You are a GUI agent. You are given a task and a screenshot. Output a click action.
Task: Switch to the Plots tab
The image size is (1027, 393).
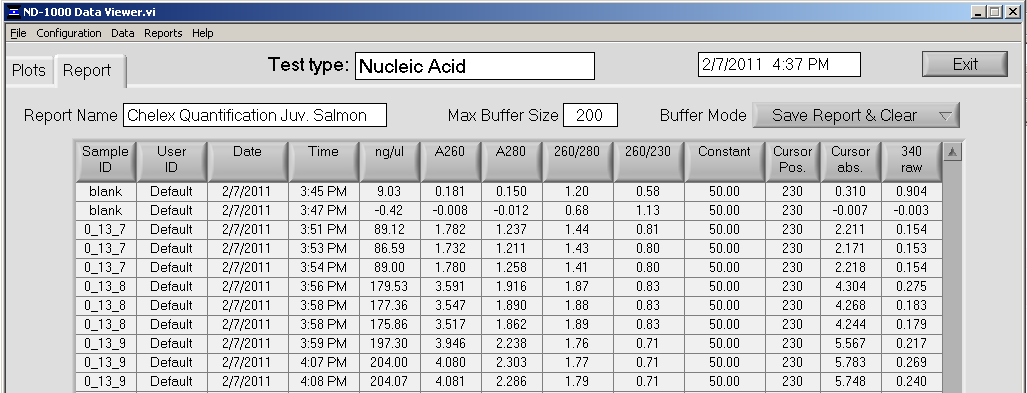point(29,71)
